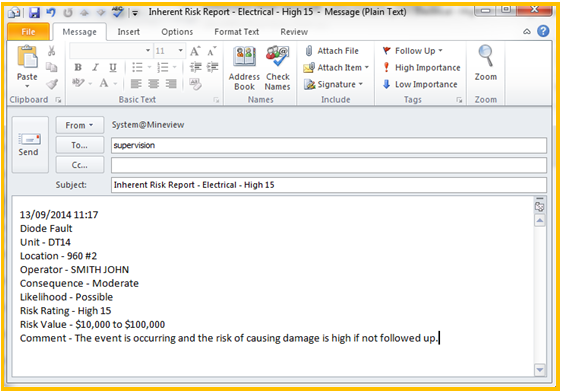This screenshot has height=392, width=561.
Task: Open the Basic Text dialog launcher
Action: coord(216,100)
